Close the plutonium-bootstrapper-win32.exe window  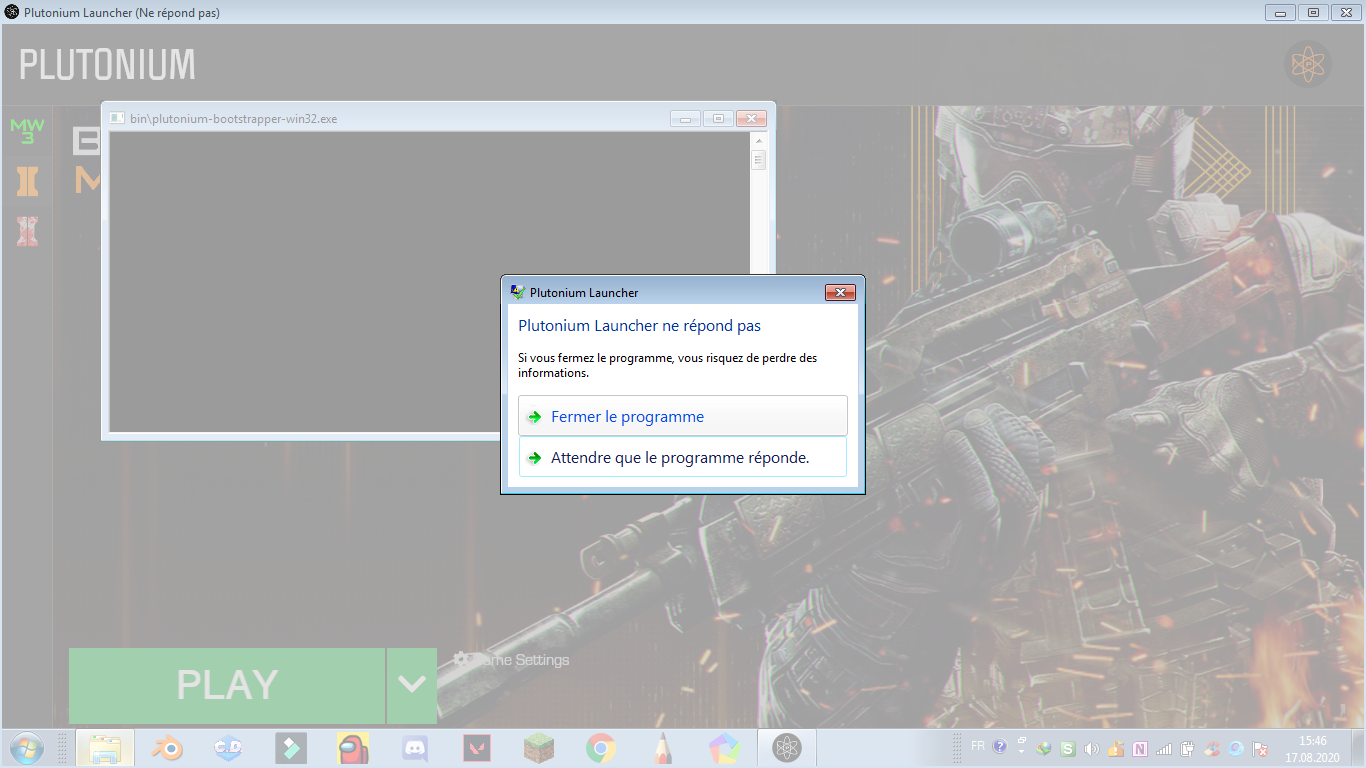click(751, 118)
